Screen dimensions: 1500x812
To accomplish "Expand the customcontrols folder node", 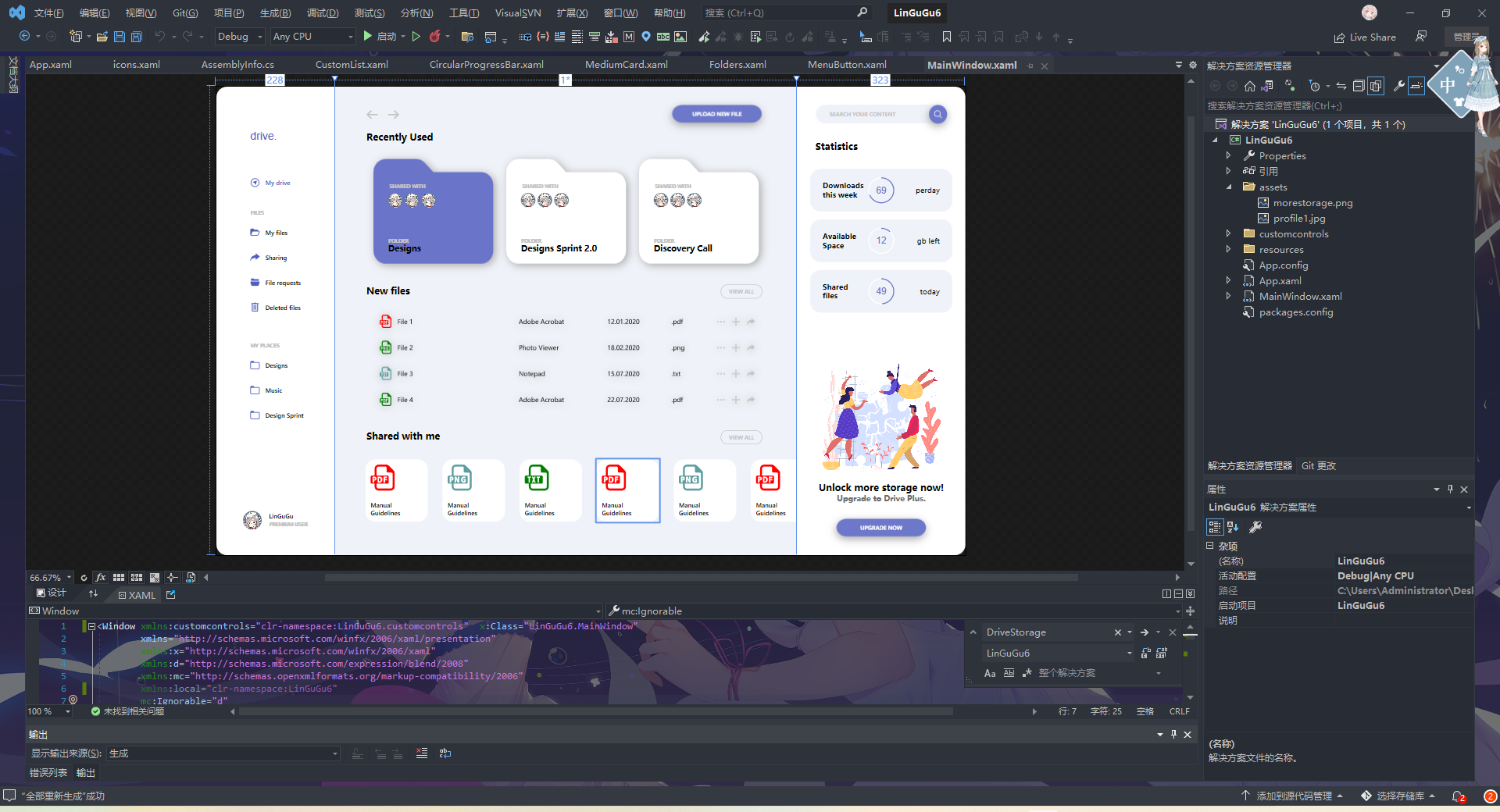I will tap(1228, 234).
